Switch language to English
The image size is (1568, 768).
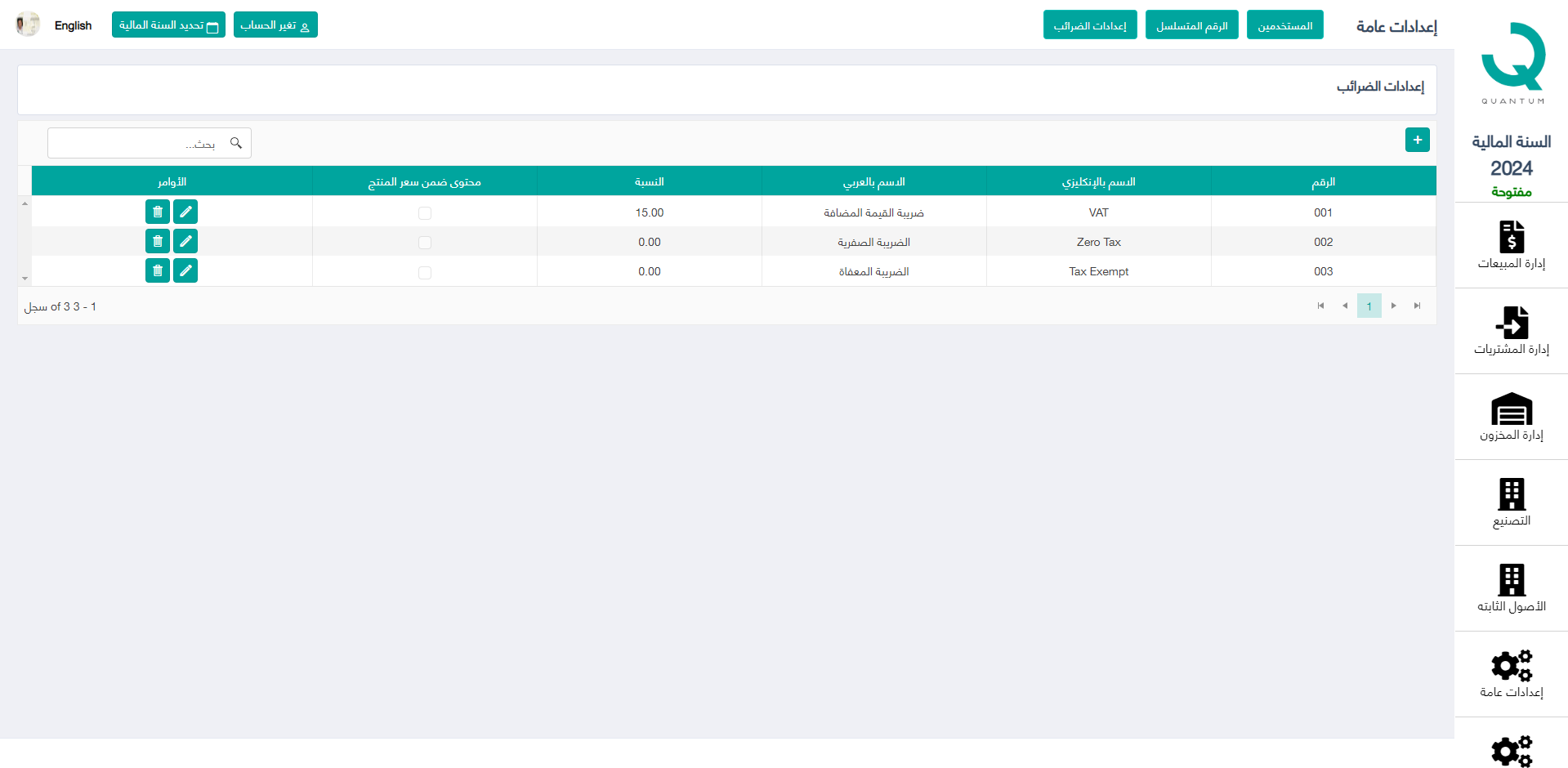(x=73, y=25)
